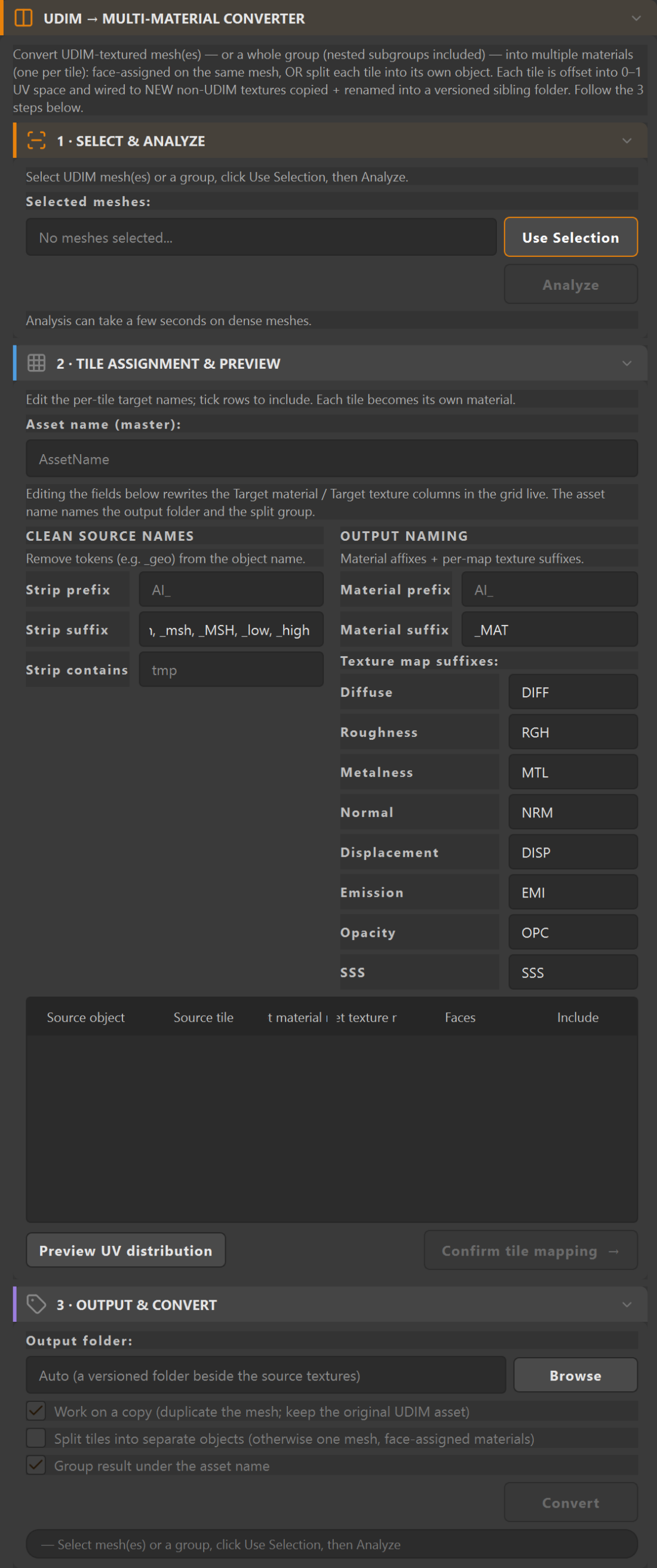The height and width of the screenshot is (1568, 657).
Task: Click the Material suffix _MAT field
Action: pyautogui.click(x=549, y=629)
